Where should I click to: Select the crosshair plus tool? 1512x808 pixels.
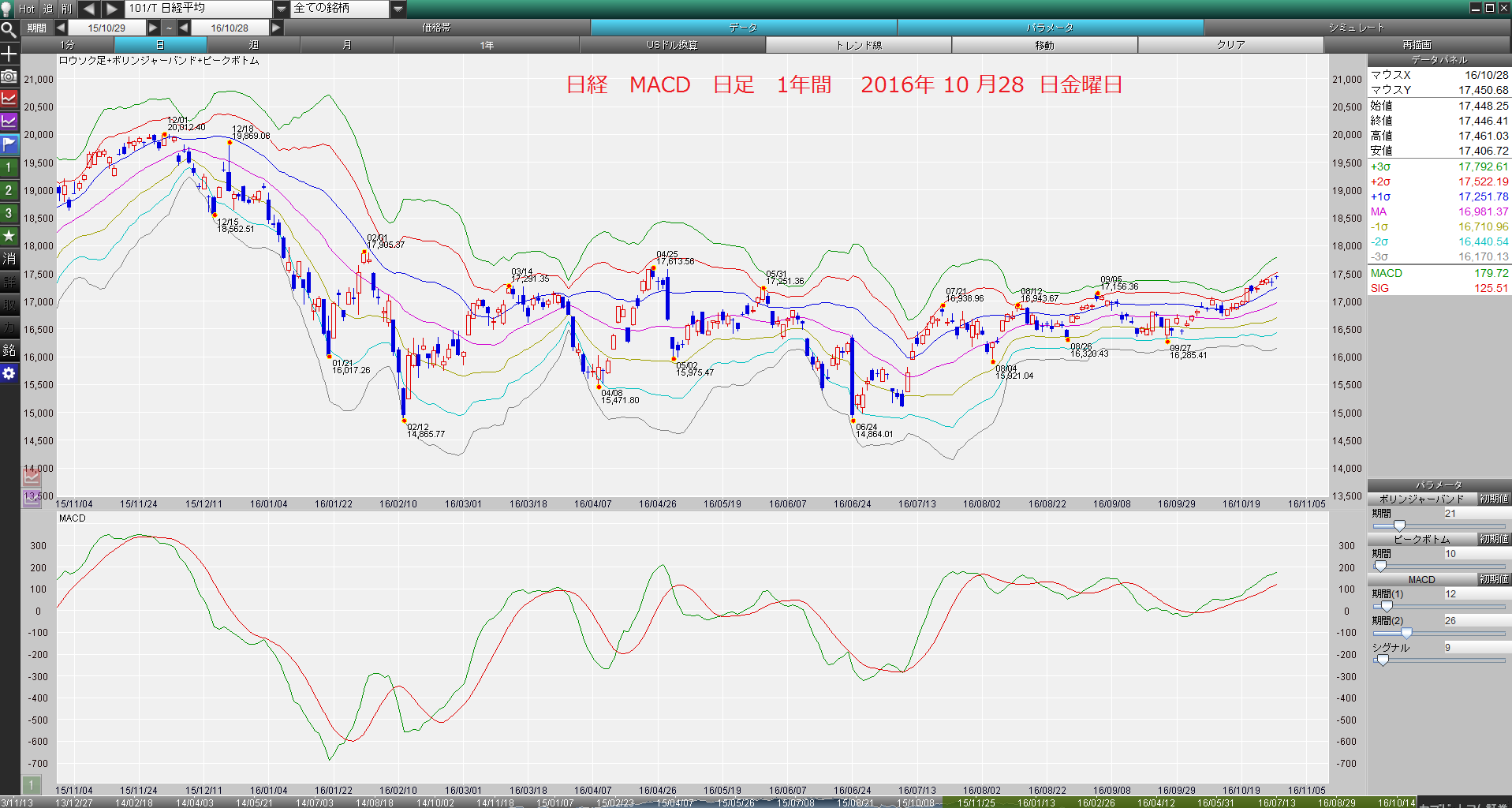[9, 54]
